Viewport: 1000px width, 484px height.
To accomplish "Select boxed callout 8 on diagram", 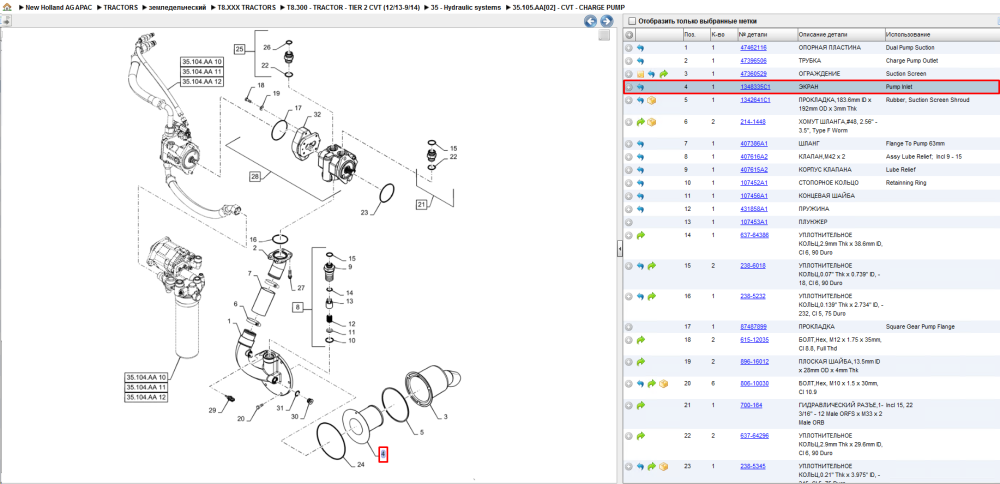I will 298,307.
